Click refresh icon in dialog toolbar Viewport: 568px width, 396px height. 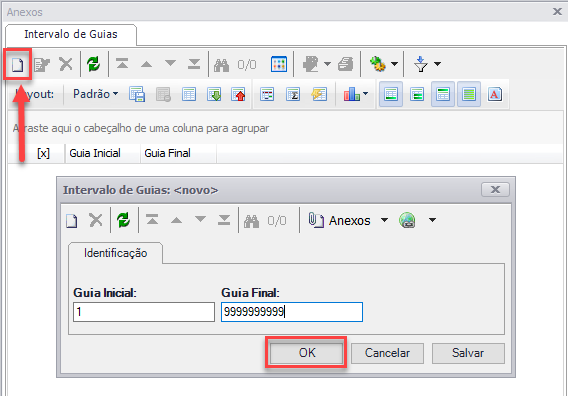tap(124, 220)
